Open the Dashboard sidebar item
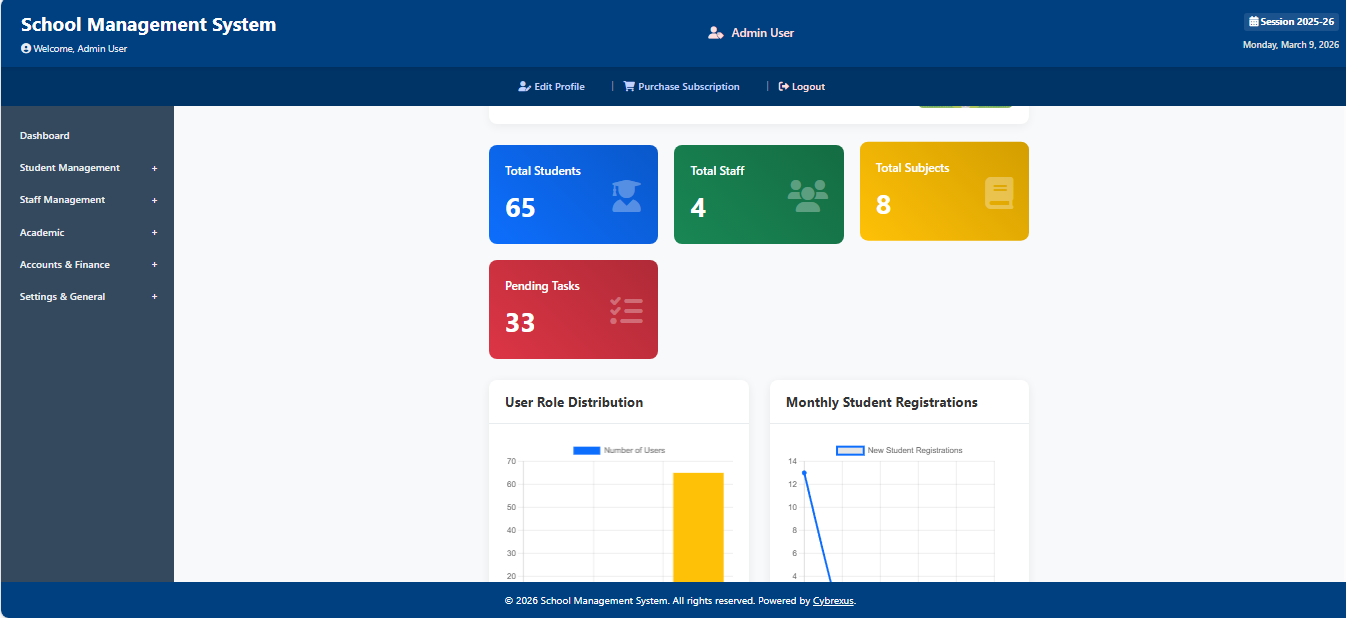 (44, 135)
